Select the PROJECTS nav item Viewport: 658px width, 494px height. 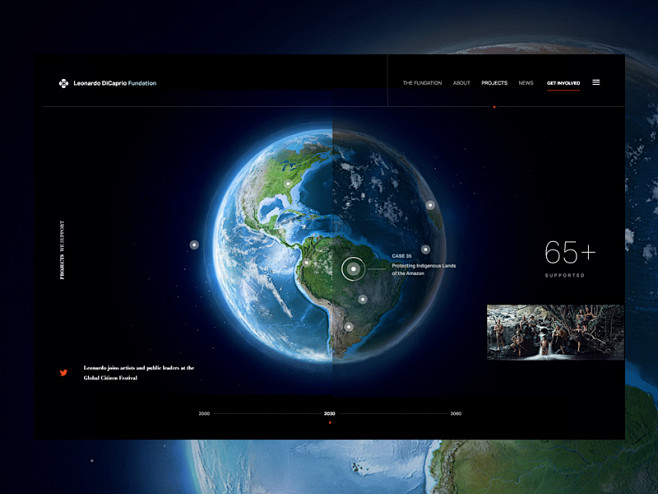pos(494,83)
